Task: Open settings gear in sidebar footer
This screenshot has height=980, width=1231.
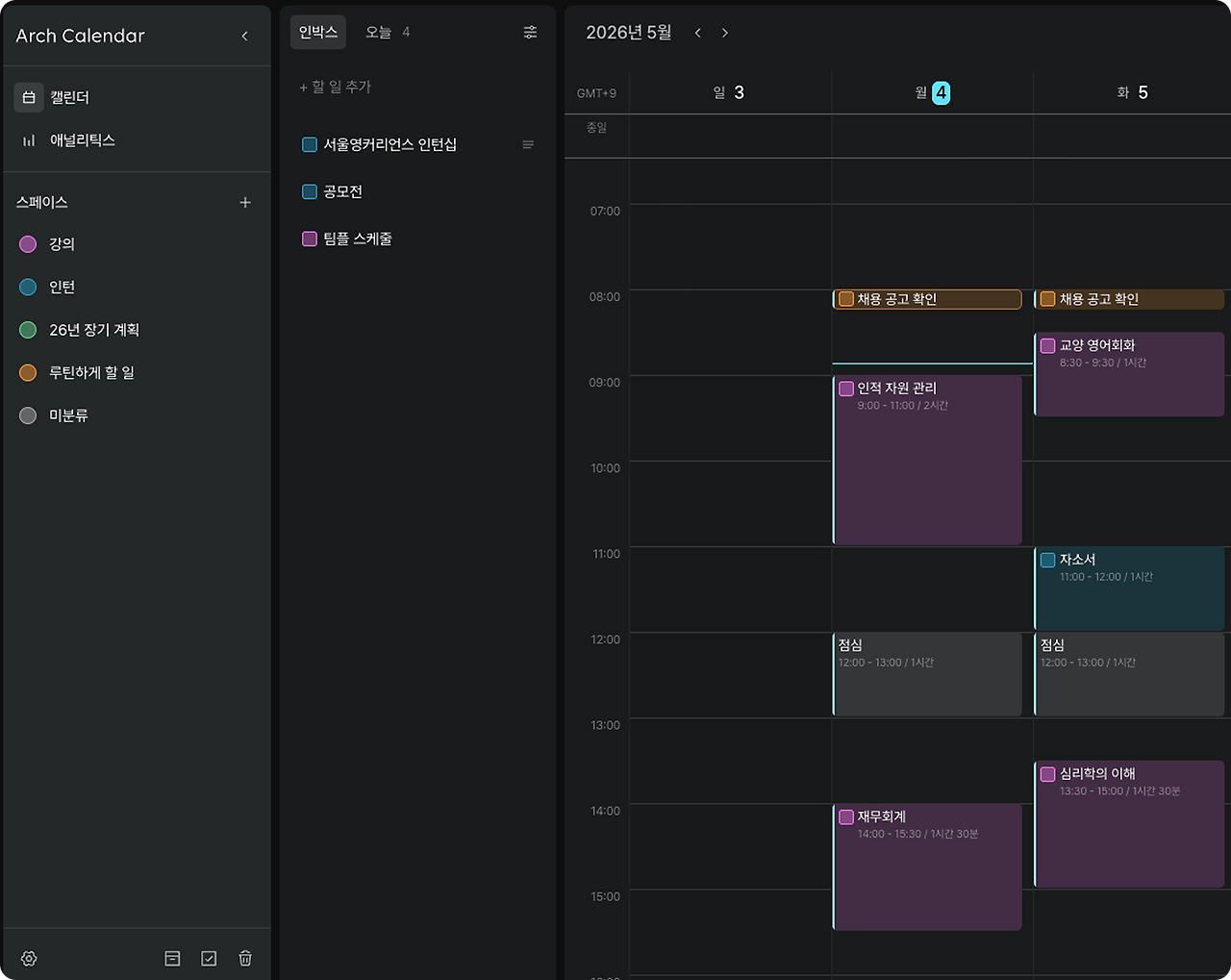Action: (x=29, y=958)
